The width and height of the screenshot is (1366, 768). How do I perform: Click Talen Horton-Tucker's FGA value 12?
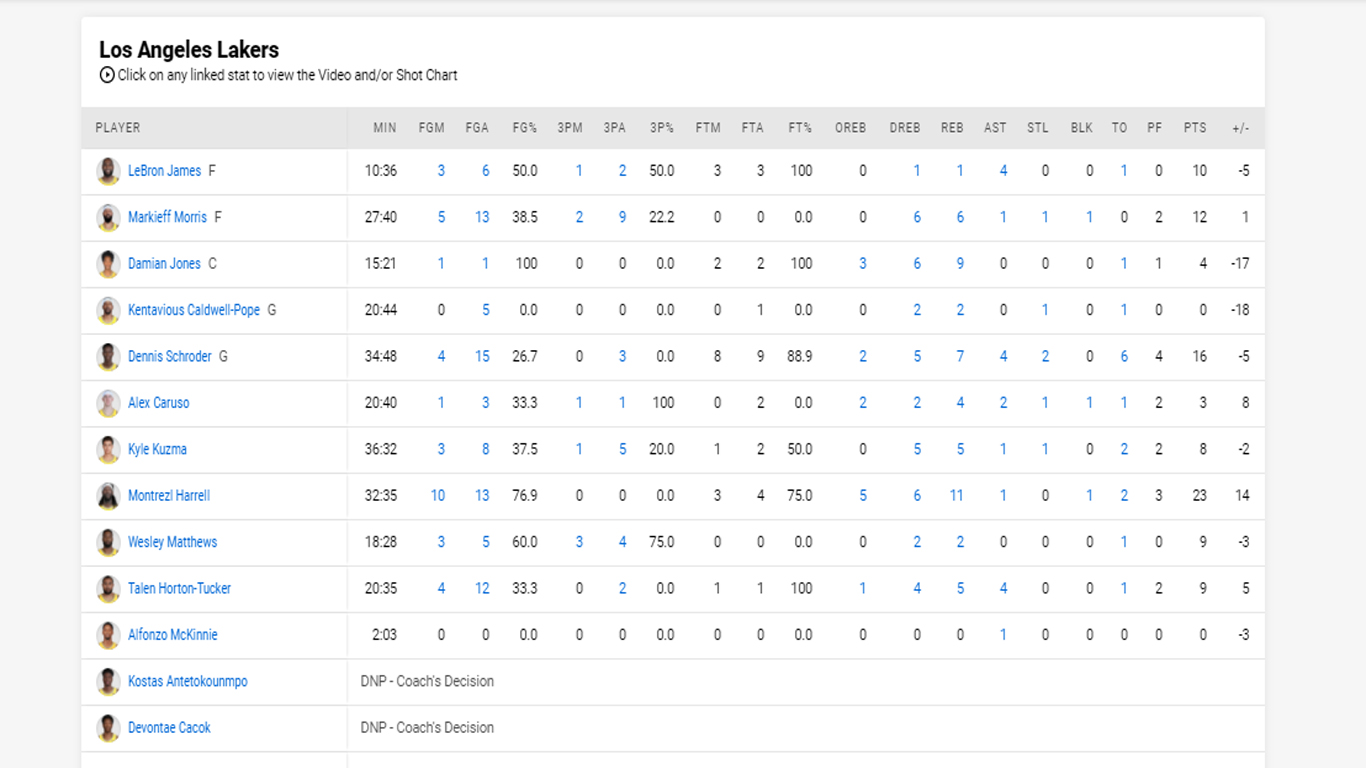pyautogui.click(x=482, y=588)
